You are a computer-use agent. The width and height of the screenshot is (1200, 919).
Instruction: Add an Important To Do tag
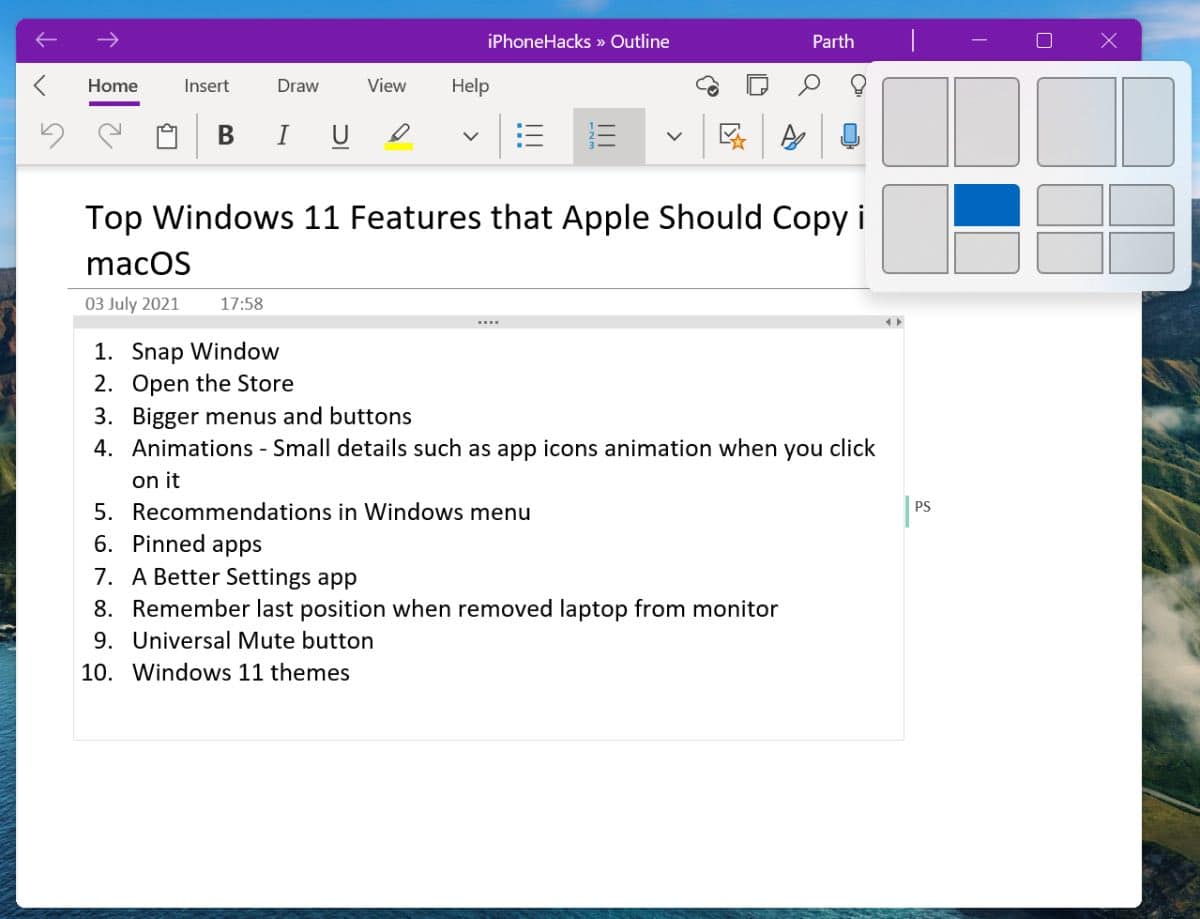pyautogui.click(x=733, y=136)
